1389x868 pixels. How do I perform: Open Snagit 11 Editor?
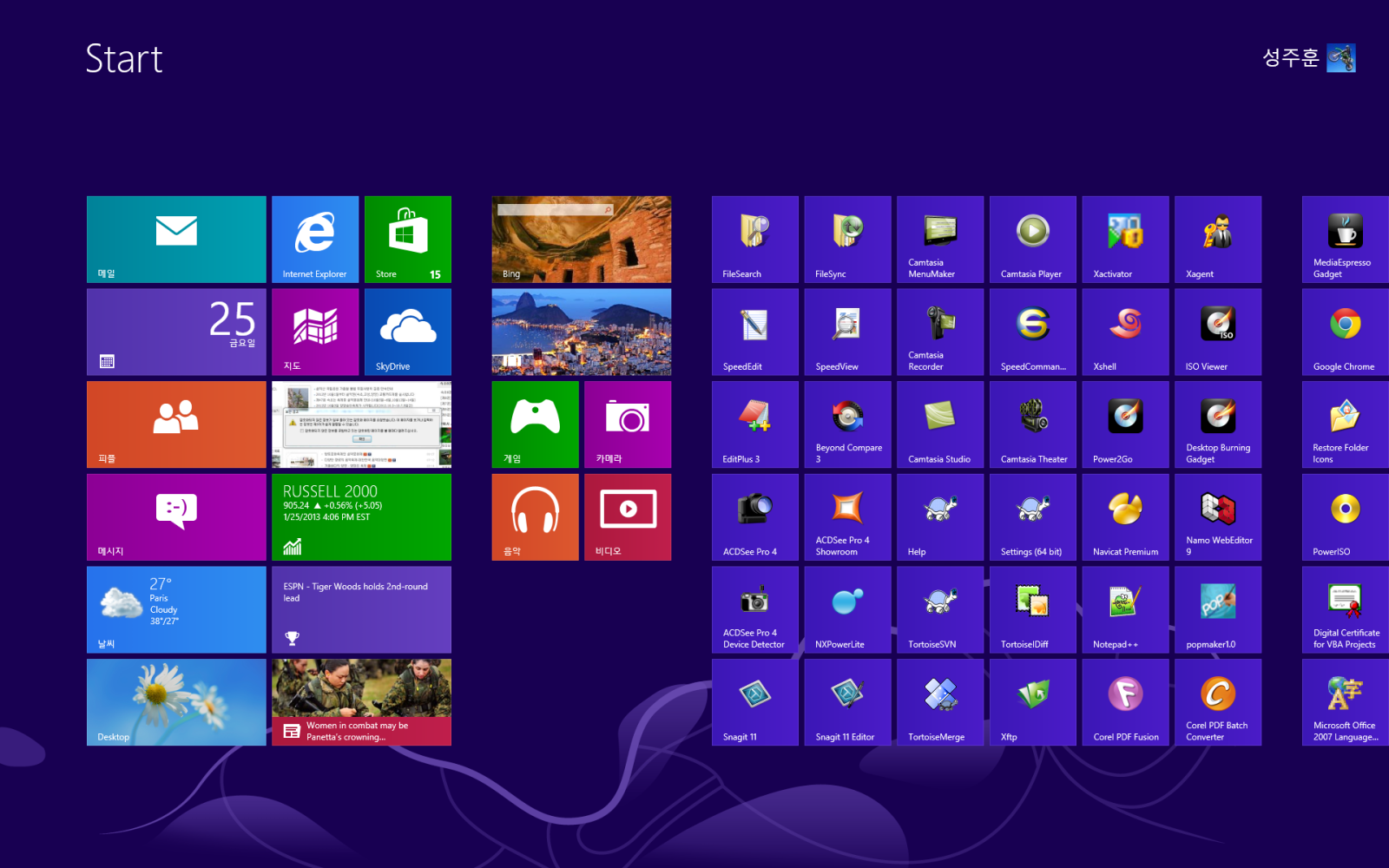pyautogui.click(x=848, y=702)
